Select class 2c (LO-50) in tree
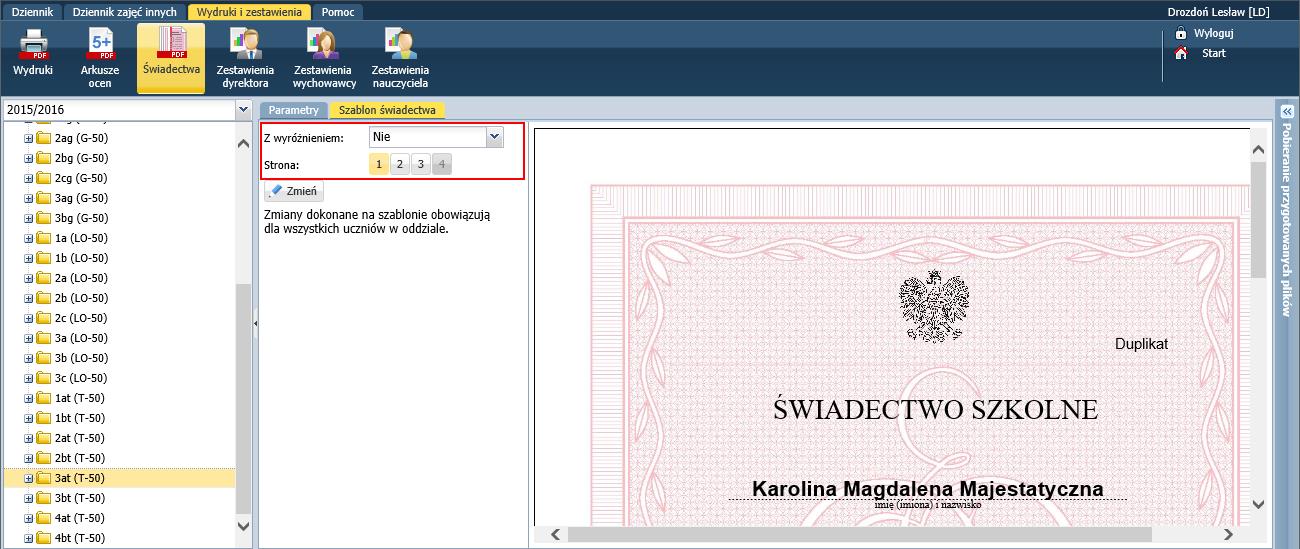The height and width of the screenshot is (549, 1300). coord(81,318)
